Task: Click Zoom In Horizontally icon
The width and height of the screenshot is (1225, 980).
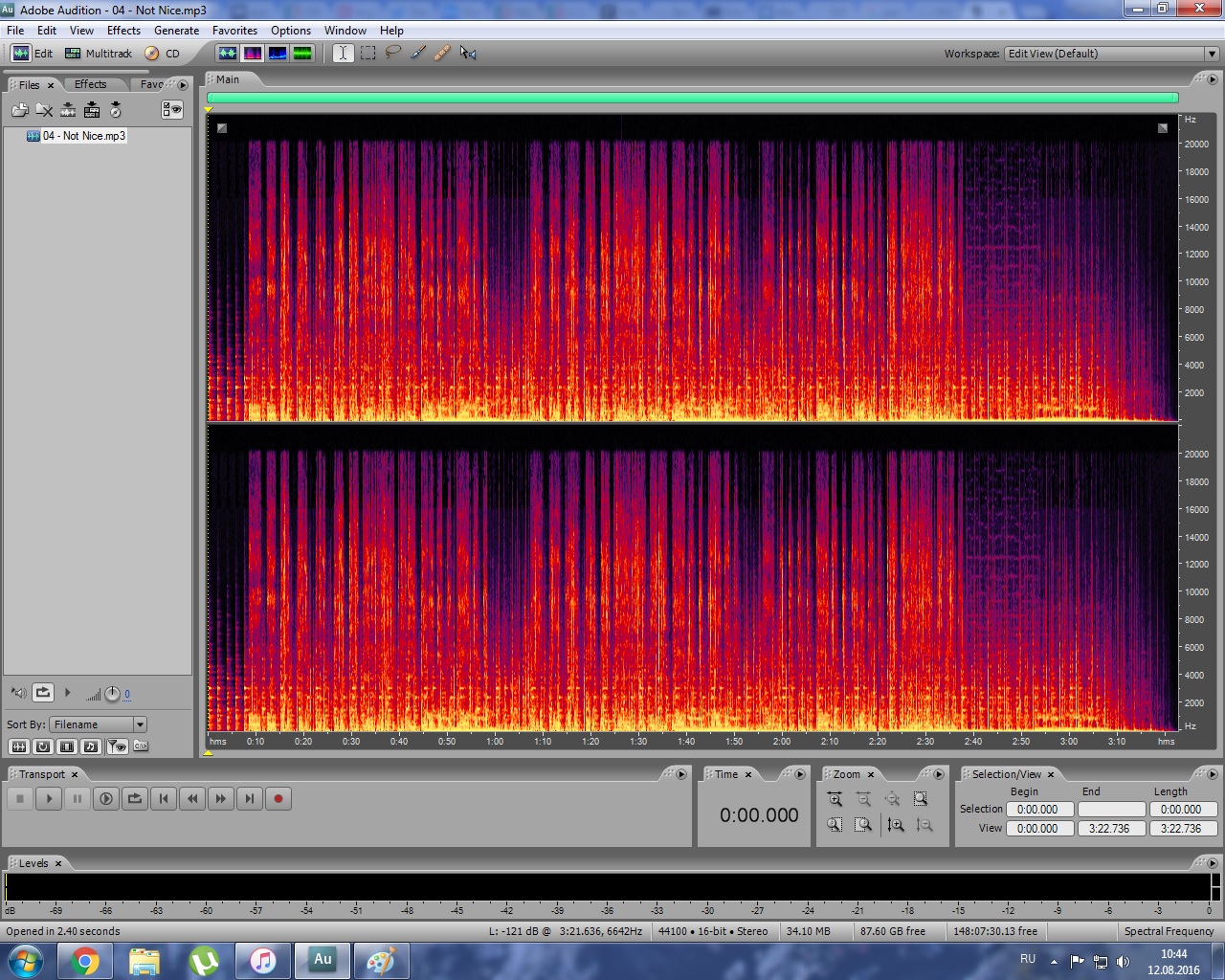Action: pyautogui.click(x=835, y=799)
